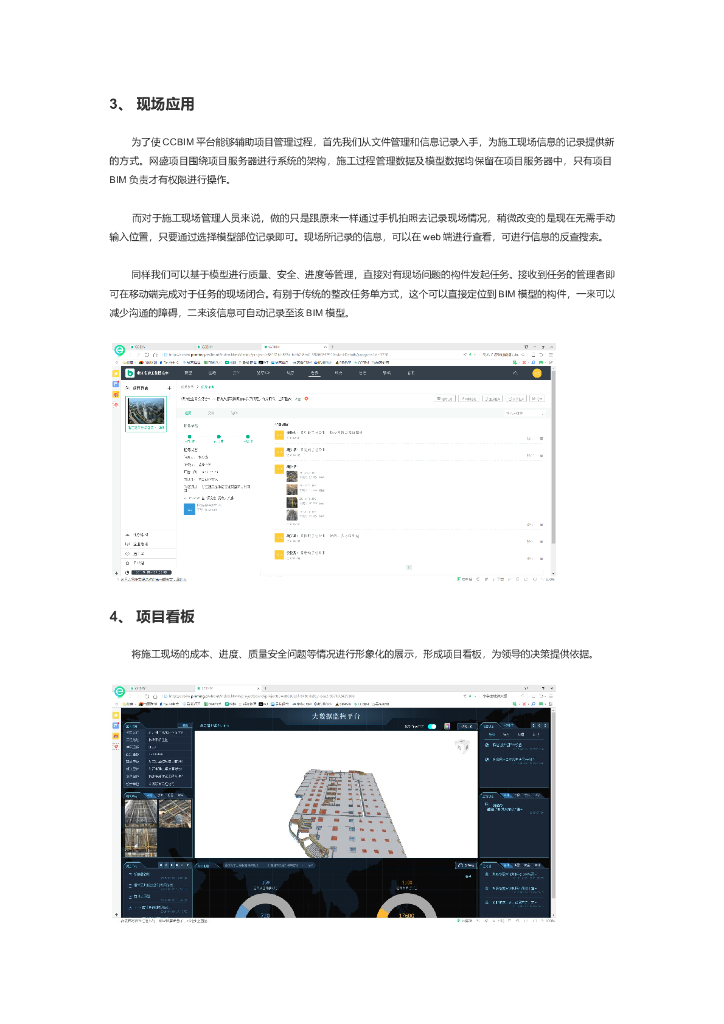
Task: Click the yellow avatar icon of the first comment entry
Action: point(279,434)
